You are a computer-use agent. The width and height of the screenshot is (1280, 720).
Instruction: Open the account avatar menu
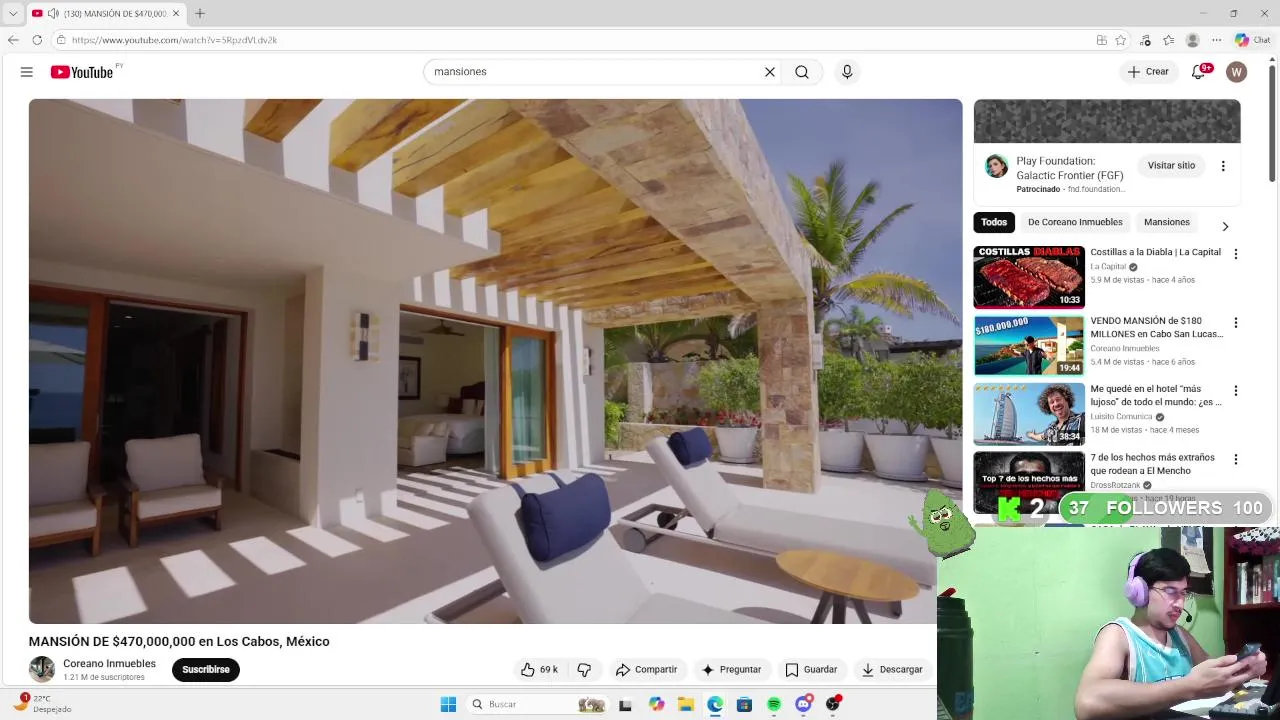coord(1237,72)
